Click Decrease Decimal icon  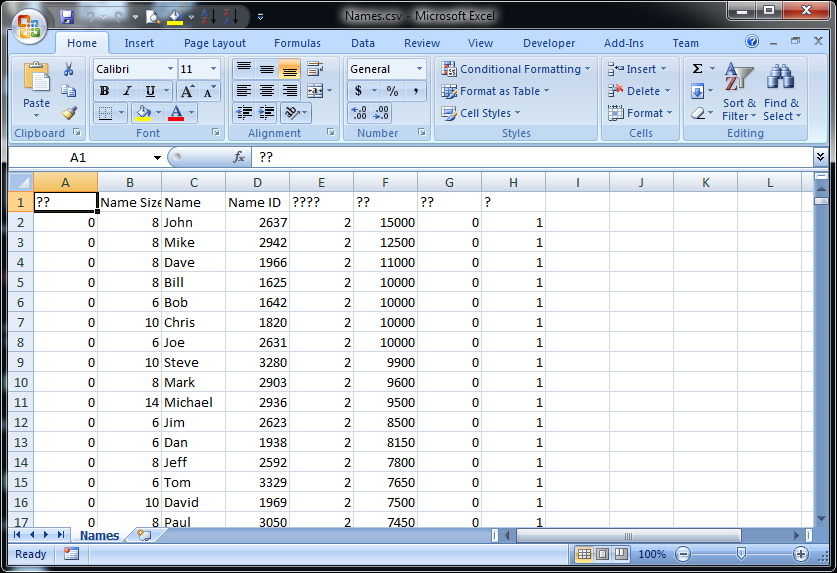(x=382, y=113)
